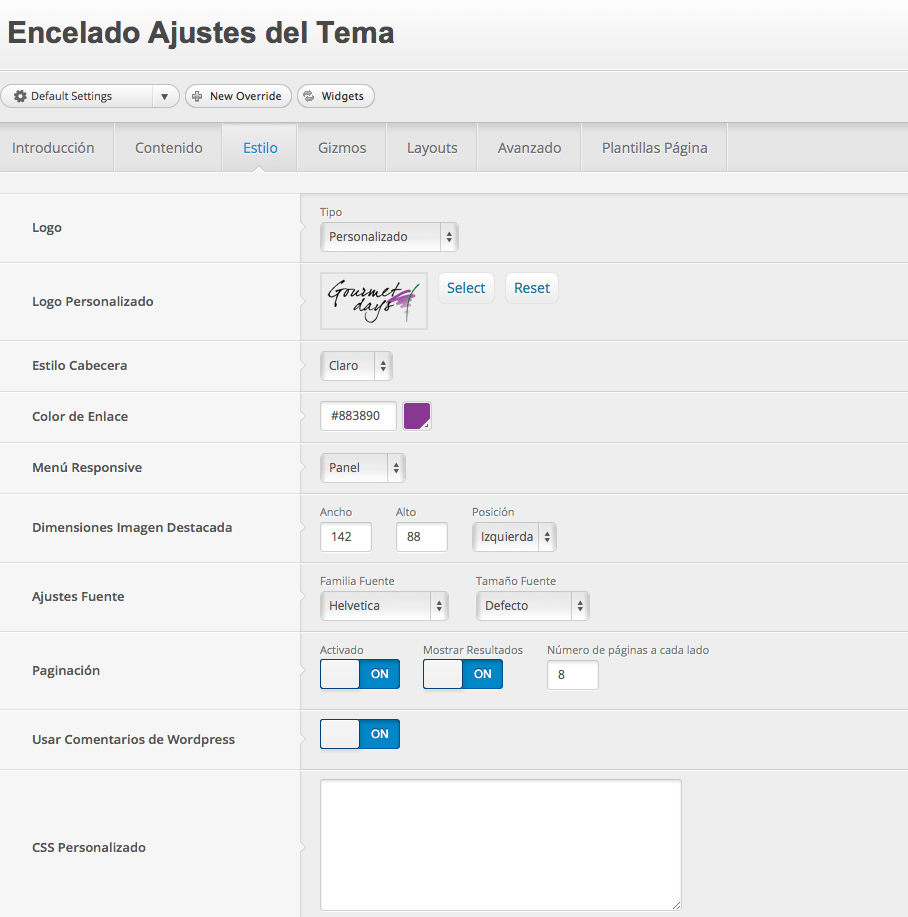Click the plus icon on New Override

[x=197, y=96]
